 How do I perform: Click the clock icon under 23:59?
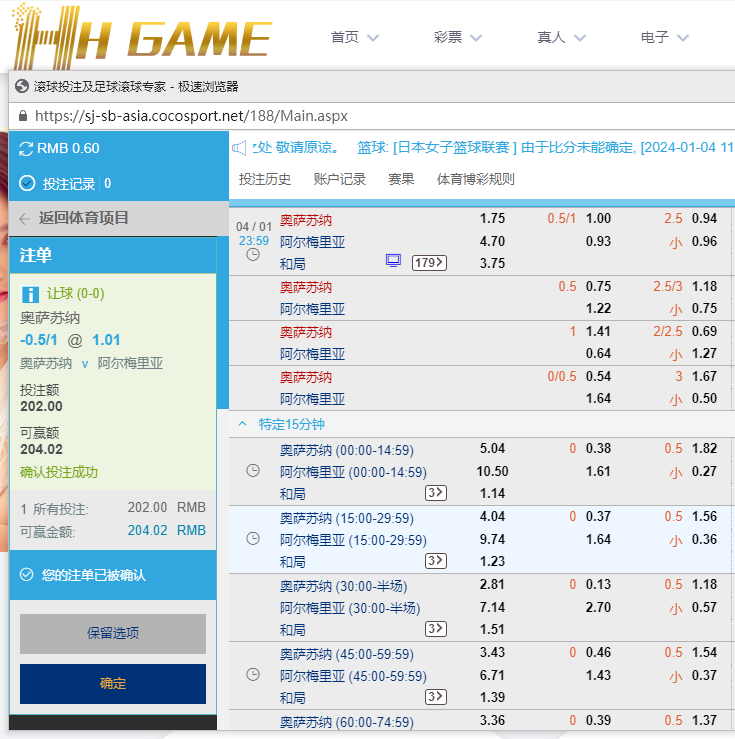click(x=253, y=255)
